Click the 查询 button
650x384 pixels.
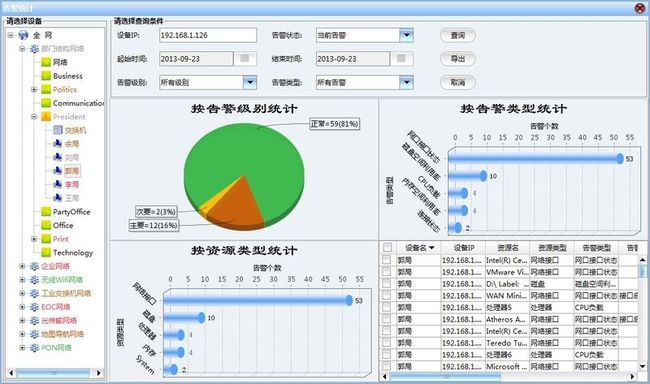coord(458,35)
